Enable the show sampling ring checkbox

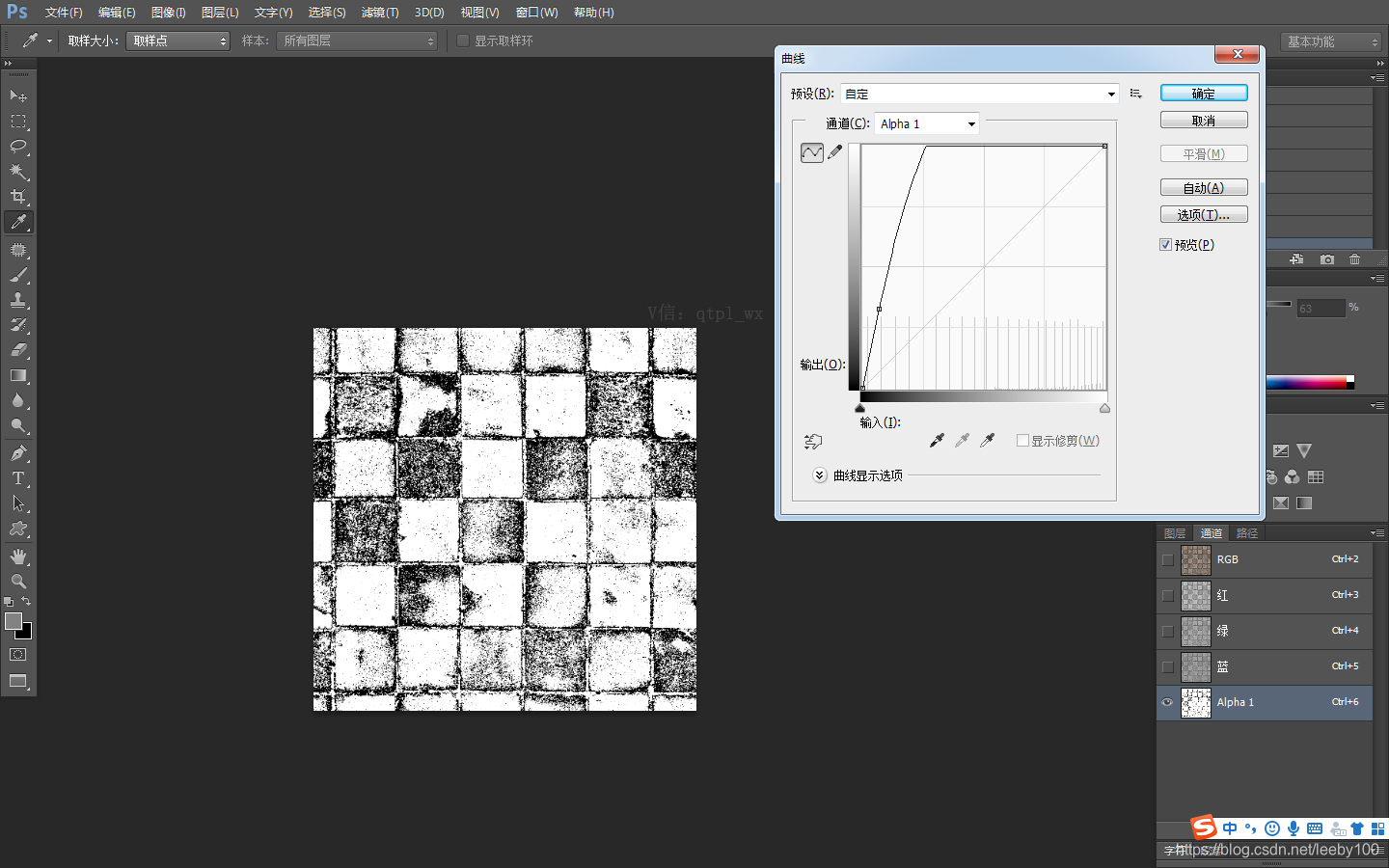[463, 41]
